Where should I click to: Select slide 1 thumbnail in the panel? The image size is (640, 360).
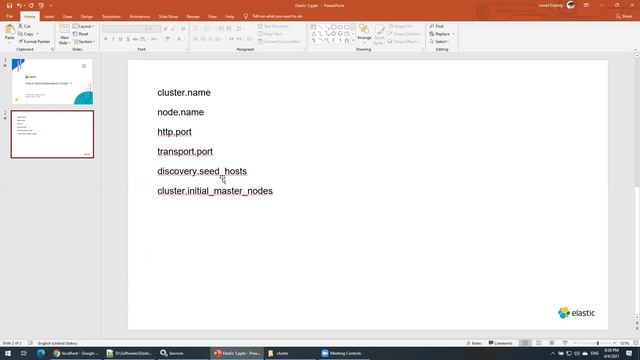[52, 81]
